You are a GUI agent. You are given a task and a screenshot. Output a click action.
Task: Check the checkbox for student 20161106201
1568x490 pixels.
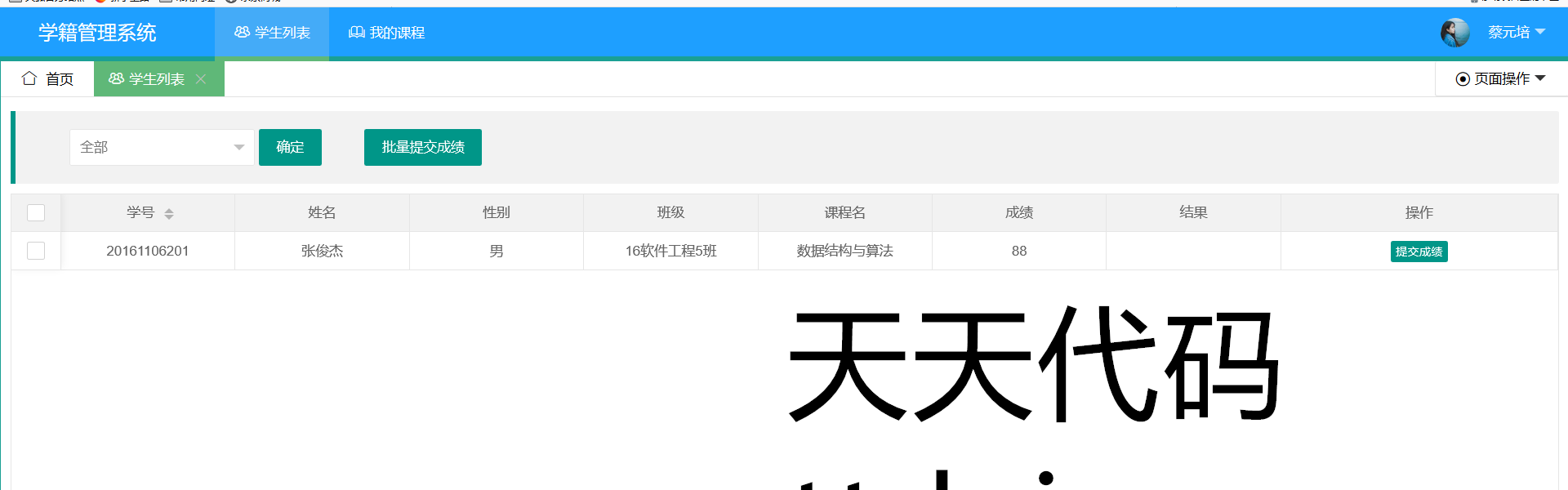tap(36, 251)
